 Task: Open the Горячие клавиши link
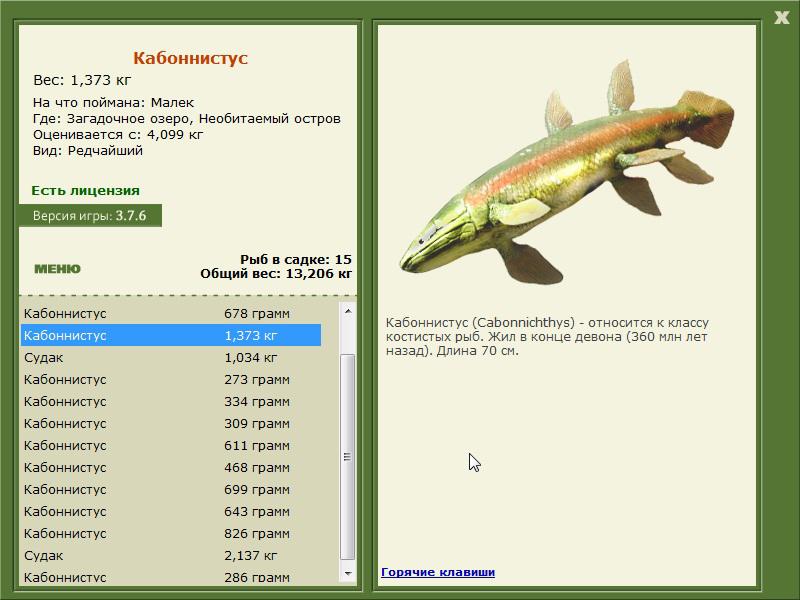438,572
